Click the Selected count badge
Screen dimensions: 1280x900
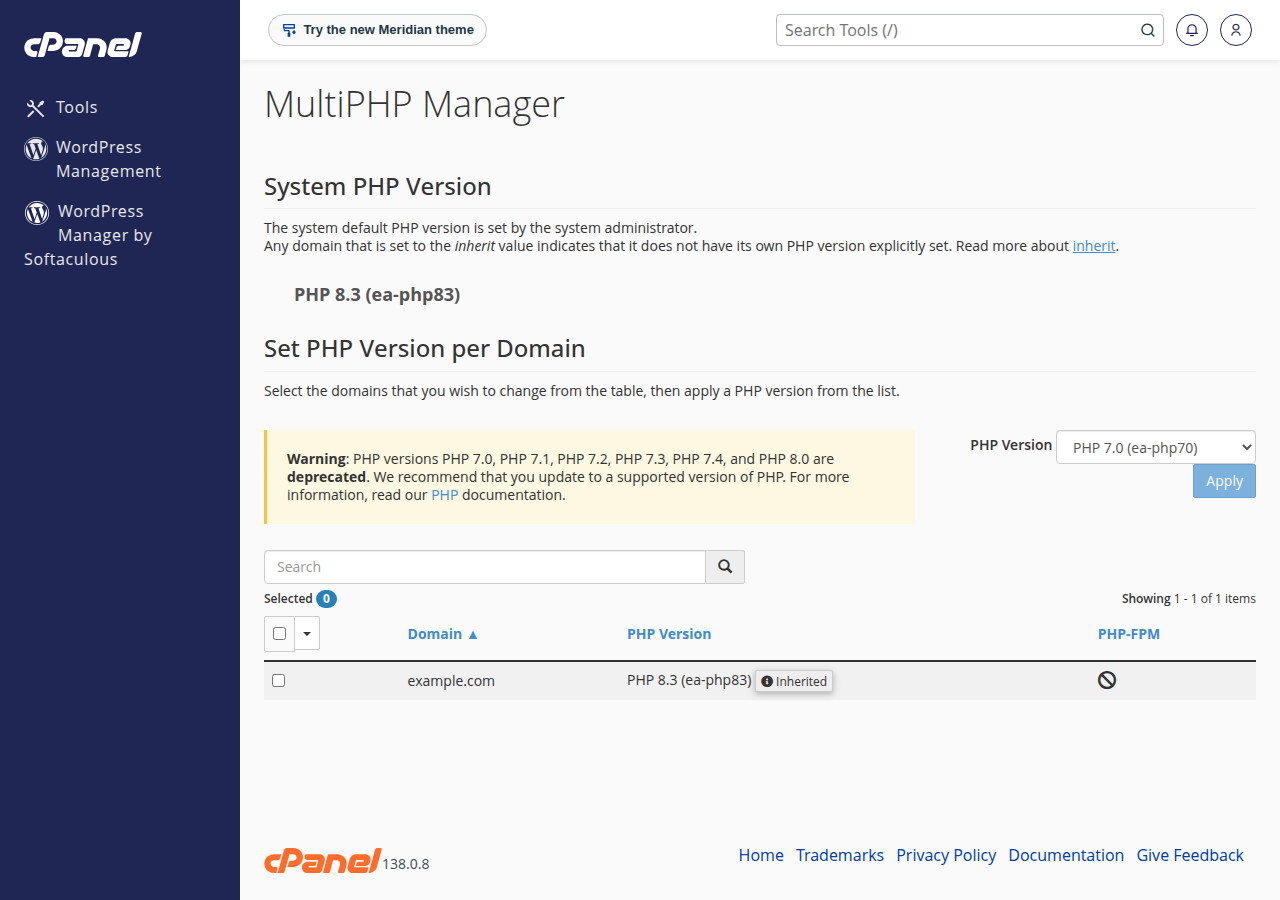coord(326,599)
